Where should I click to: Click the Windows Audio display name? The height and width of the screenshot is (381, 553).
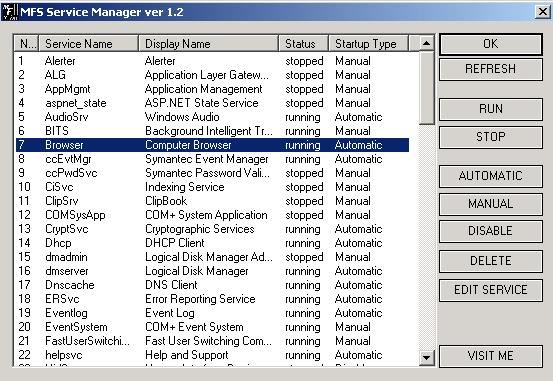182,117
